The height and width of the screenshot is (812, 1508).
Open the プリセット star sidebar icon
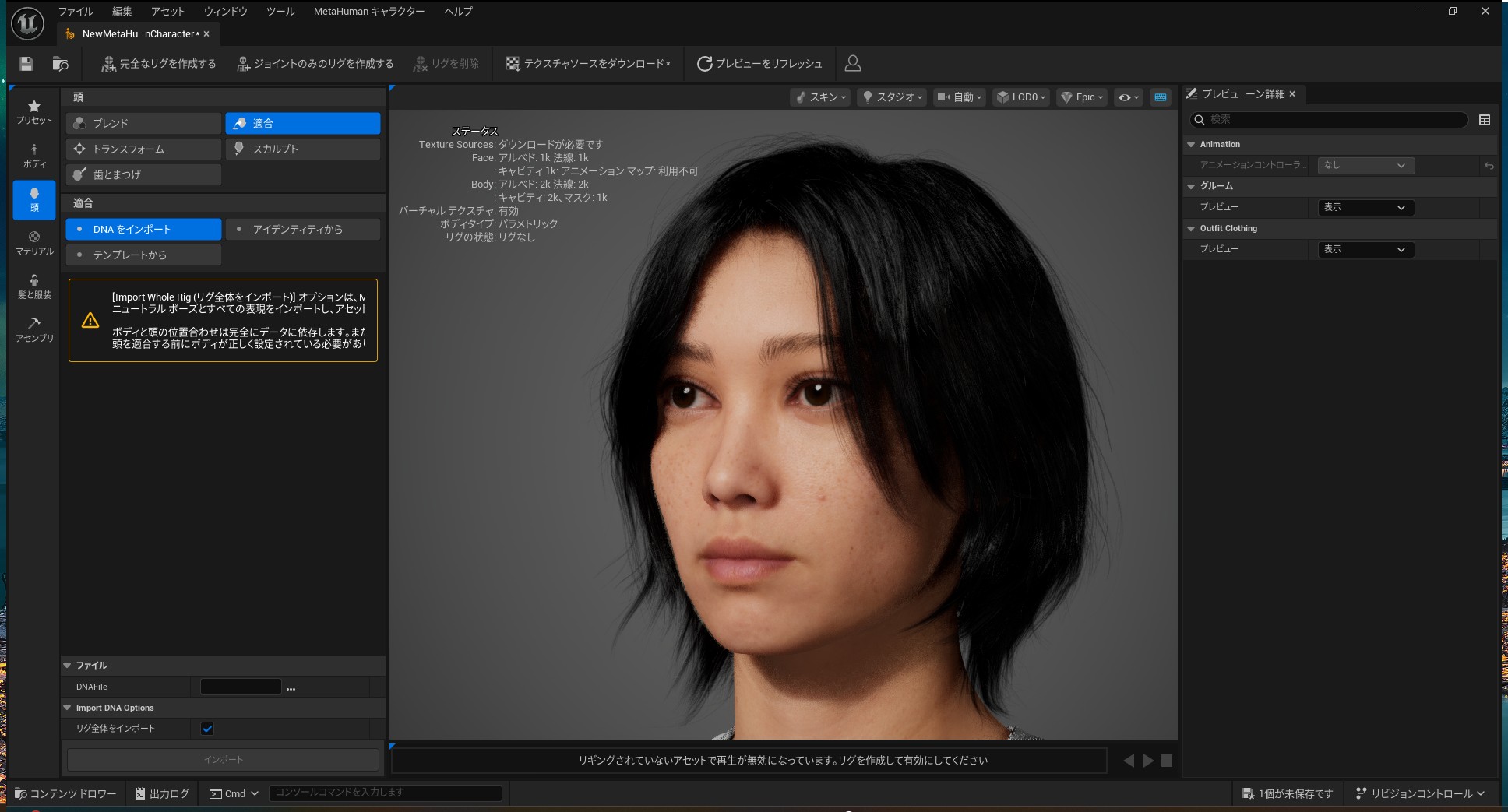pos(34,111)
